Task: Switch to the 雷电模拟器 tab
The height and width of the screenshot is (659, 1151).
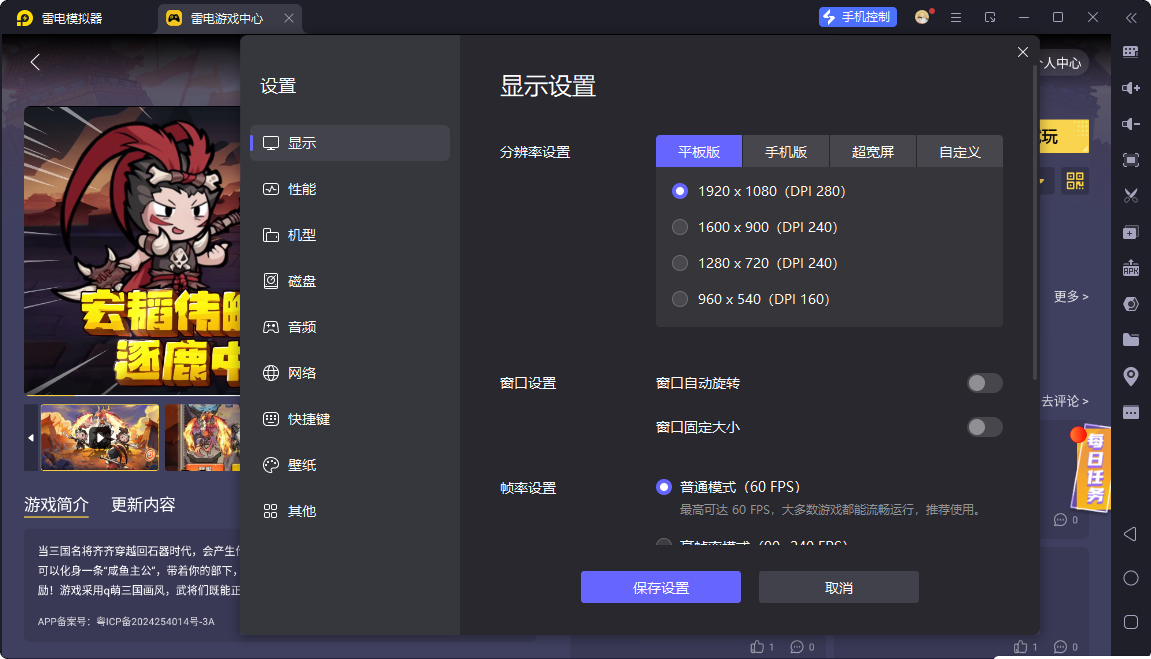Action: click(x=59, y=18)
